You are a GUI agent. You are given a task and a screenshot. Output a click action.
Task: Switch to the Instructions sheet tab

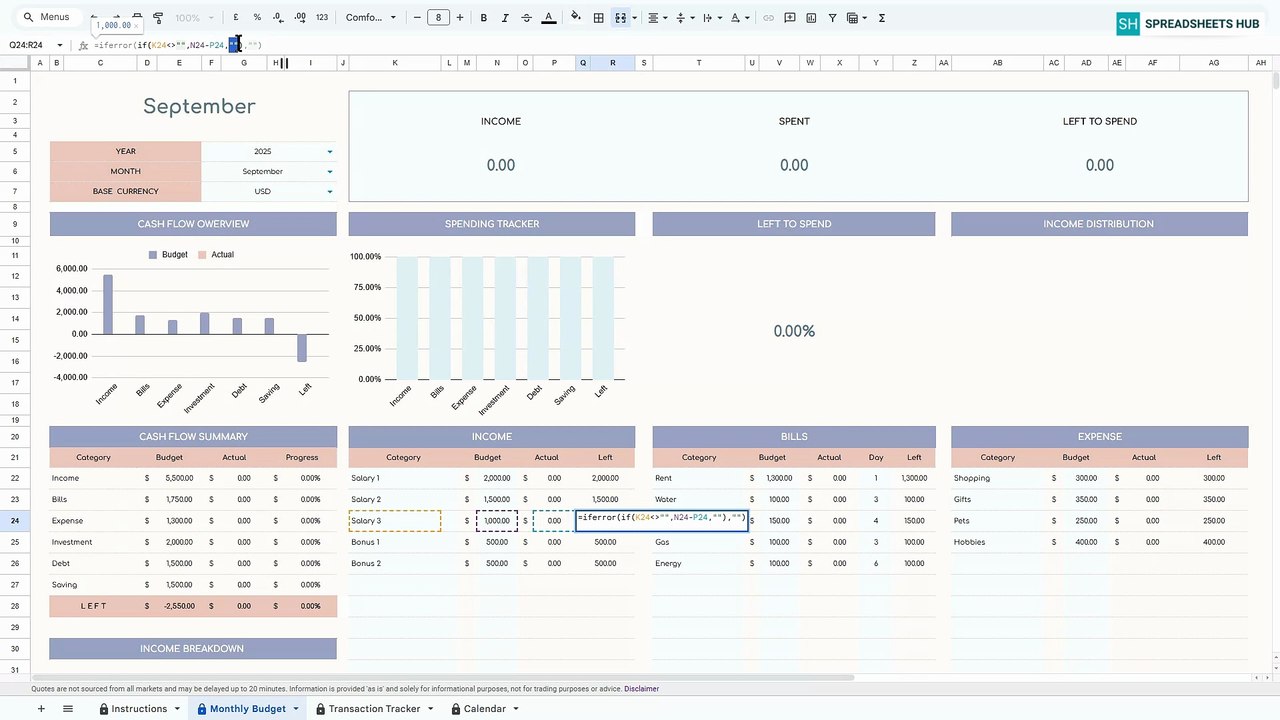tap(139, 709)
